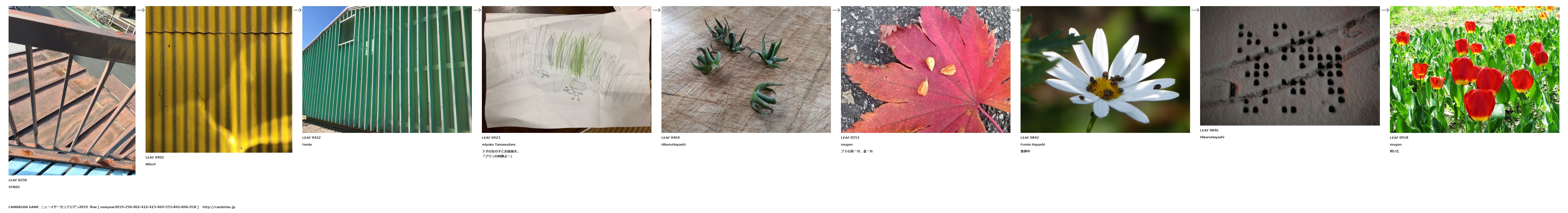Open the http://cambrian.jp link
Image resolution: width=1568 pixels, height=213 pixels.
click(218, 207)
